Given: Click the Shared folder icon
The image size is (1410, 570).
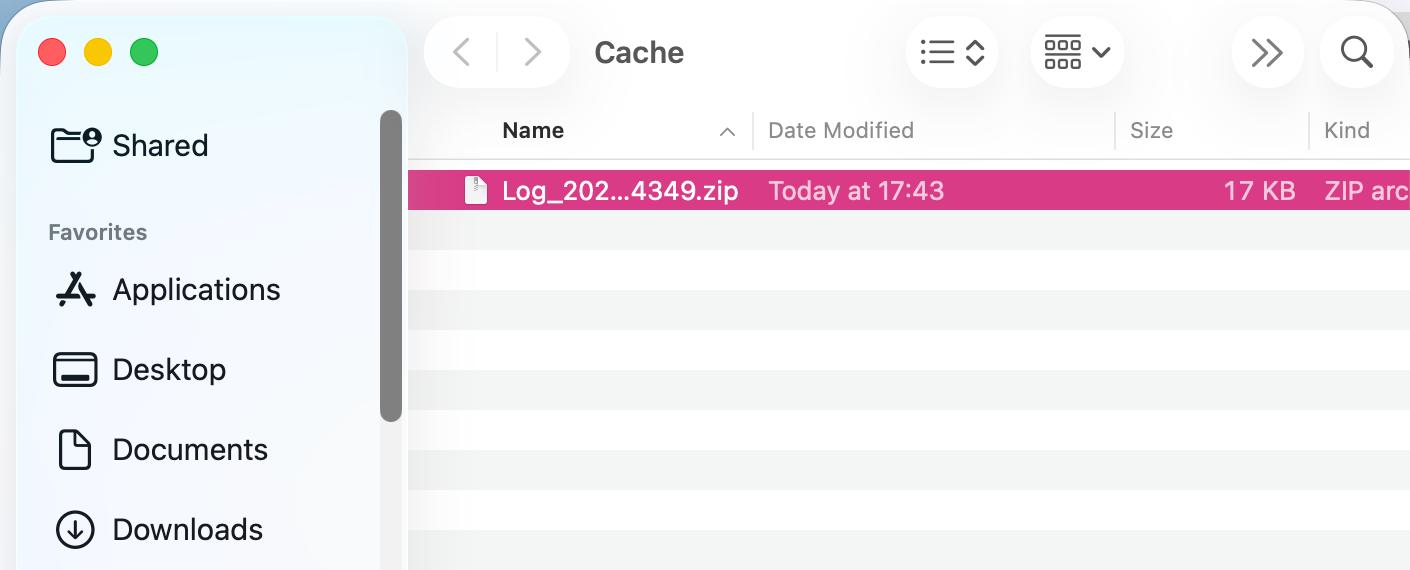Looking at the screenshot, I should point(76,145).
